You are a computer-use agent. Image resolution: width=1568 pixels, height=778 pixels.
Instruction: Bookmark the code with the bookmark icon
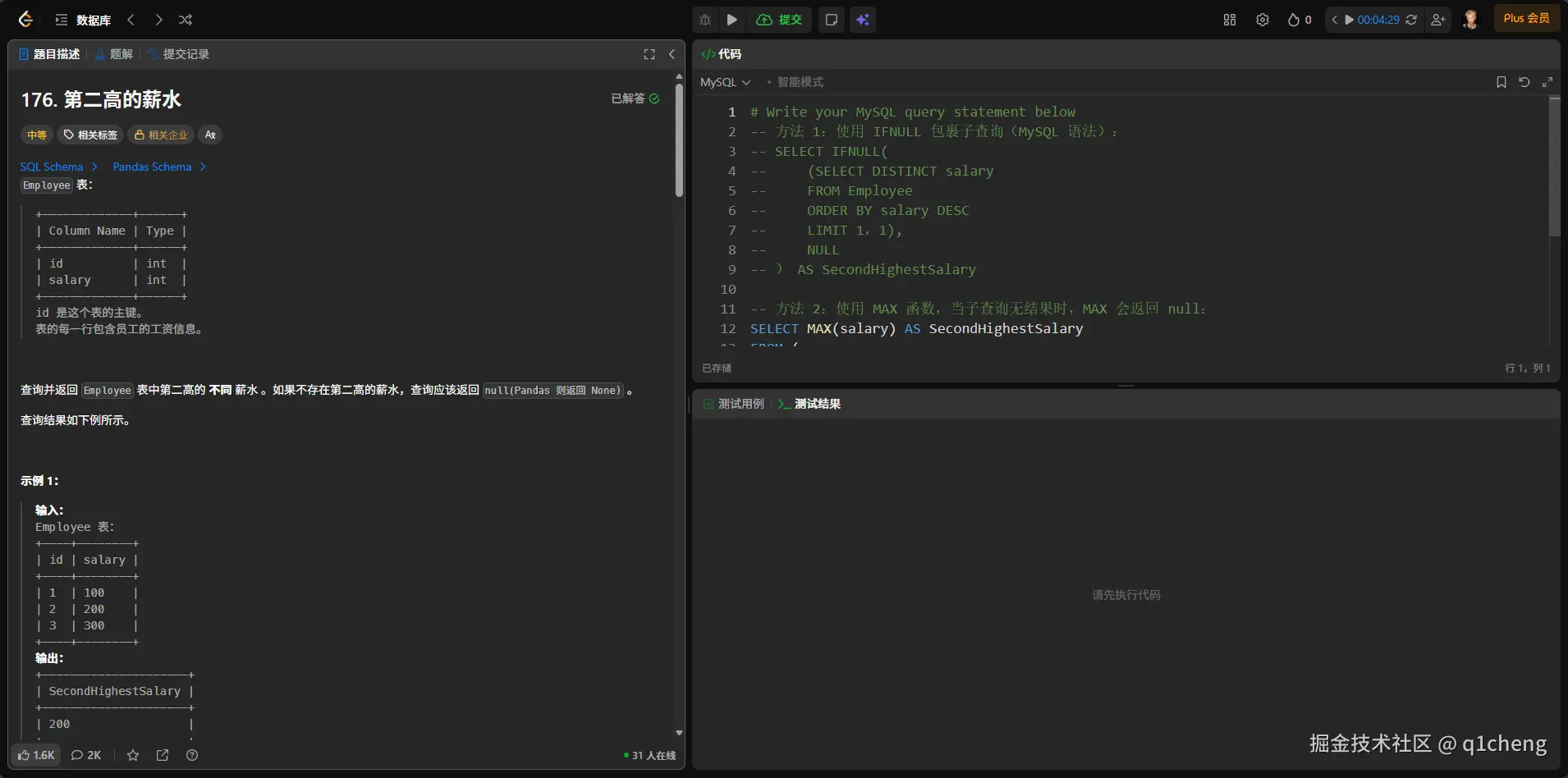tap(1502, 82)
